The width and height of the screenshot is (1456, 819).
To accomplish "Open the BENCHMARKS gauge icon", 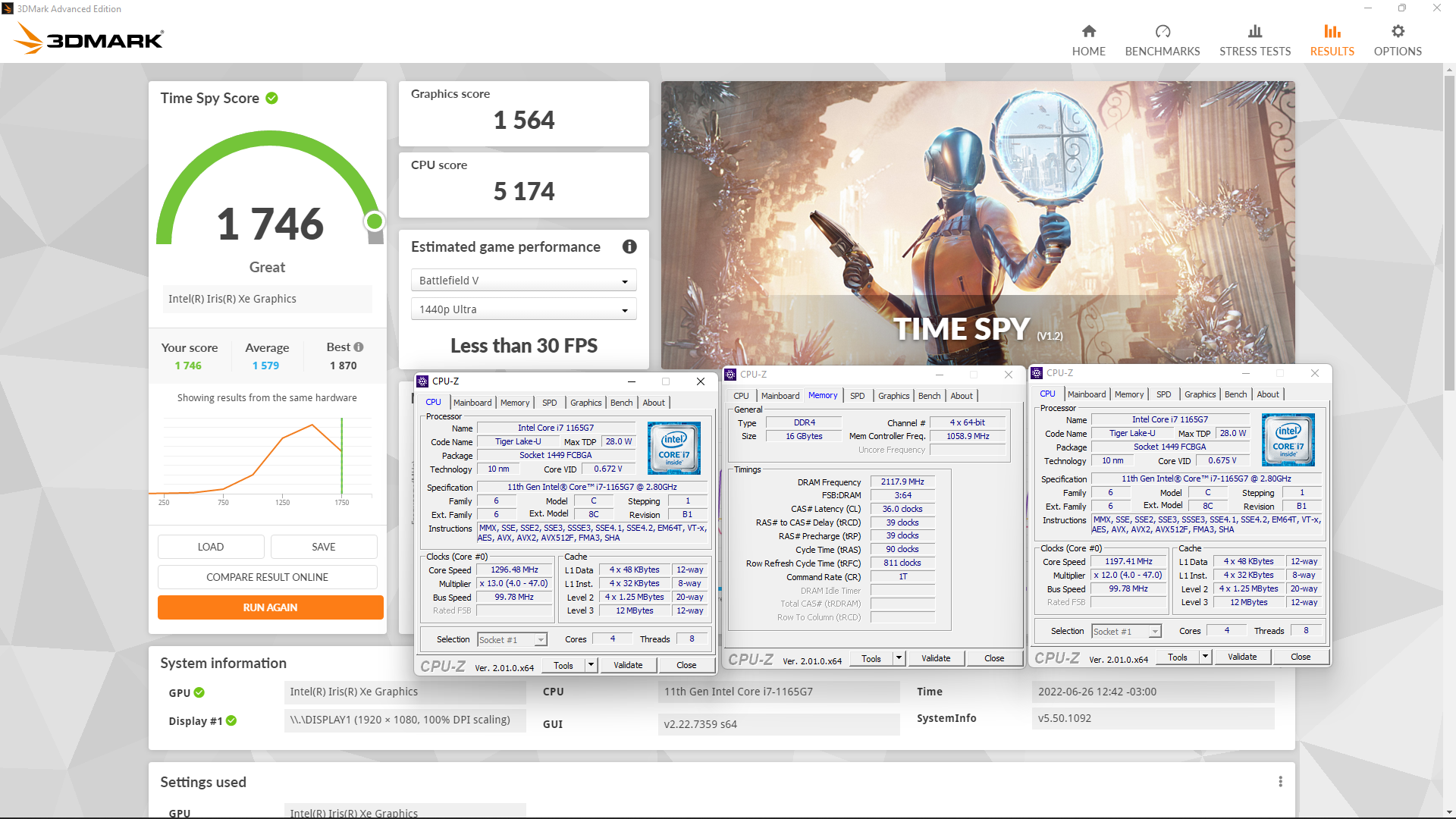I will pos(1163,31).
